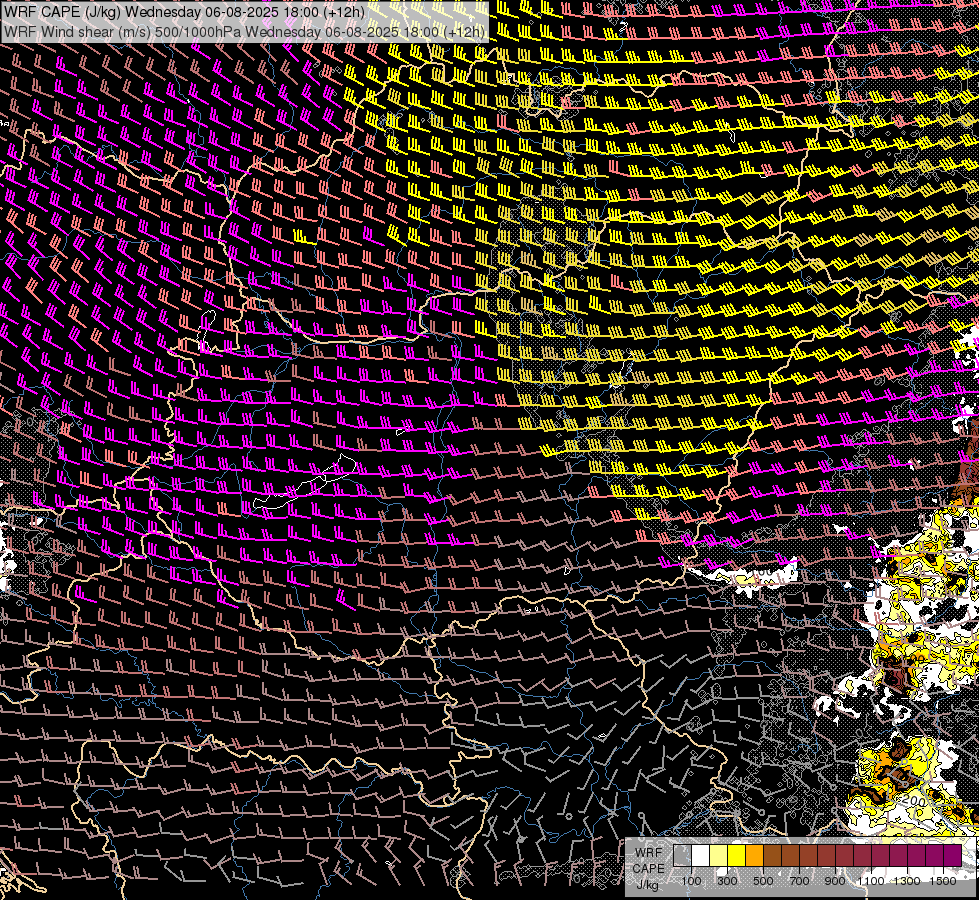Select the bright yellow CAPE legend swatch

pyautogui.click(x=736, y=855)
